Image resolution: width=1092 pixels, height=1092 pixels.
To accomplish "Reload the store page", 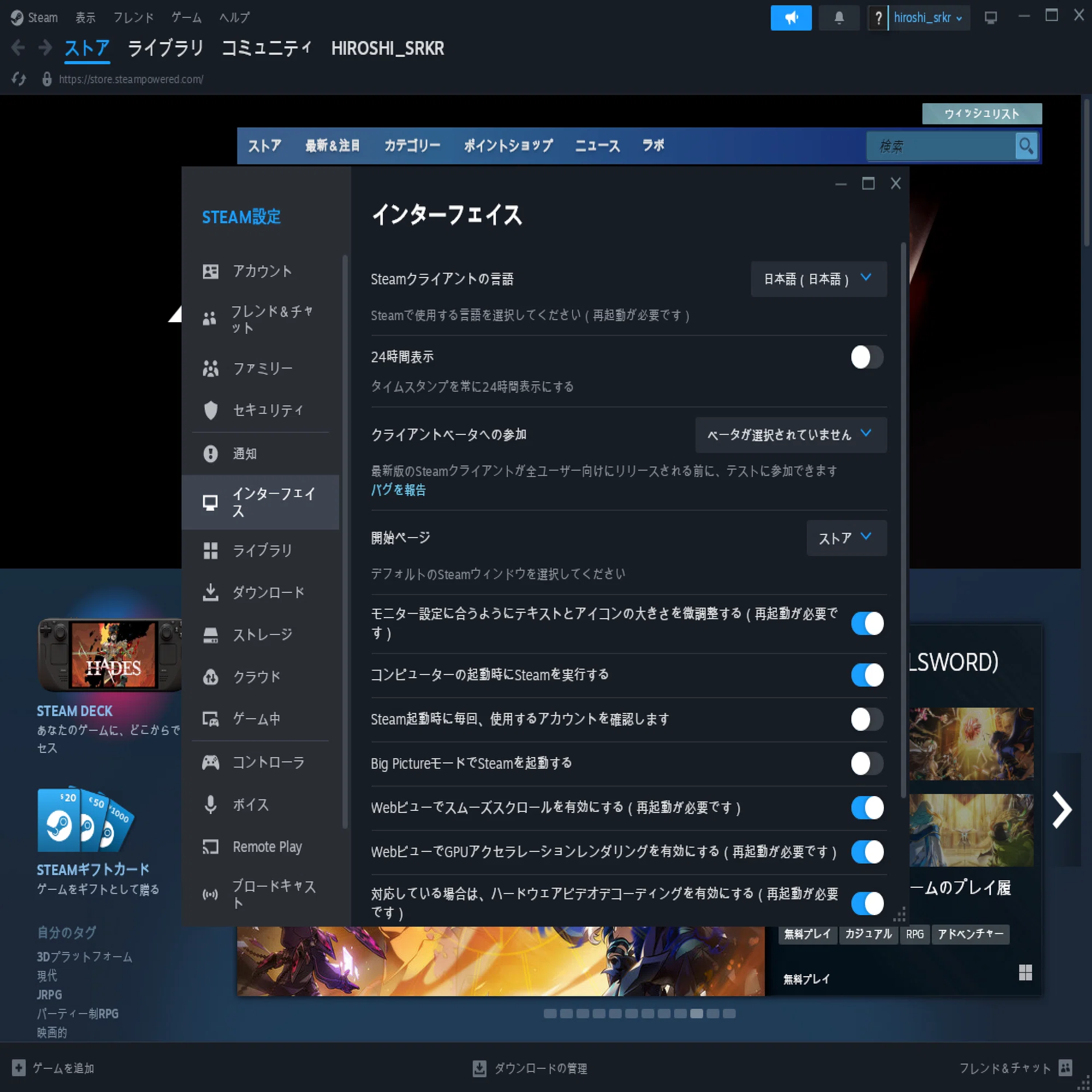I will click(x=19, y=79).
